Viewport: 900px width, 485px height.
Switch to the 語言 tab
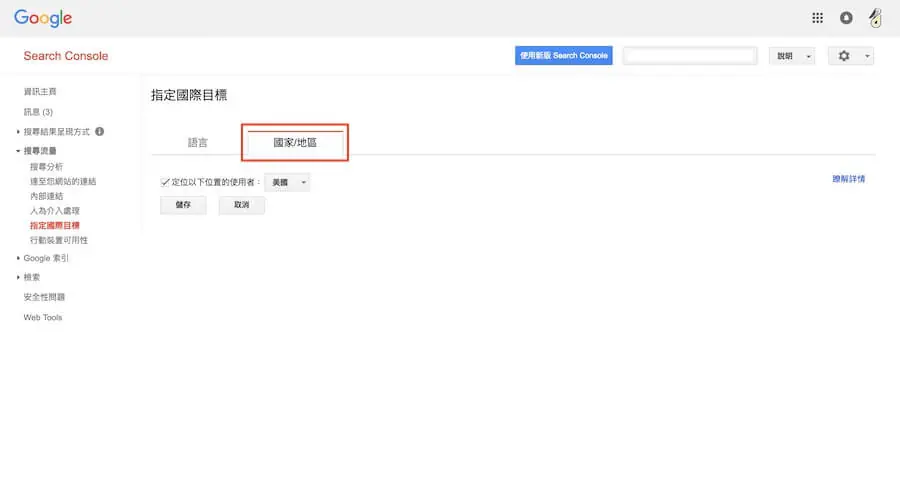tap(197, 142)
